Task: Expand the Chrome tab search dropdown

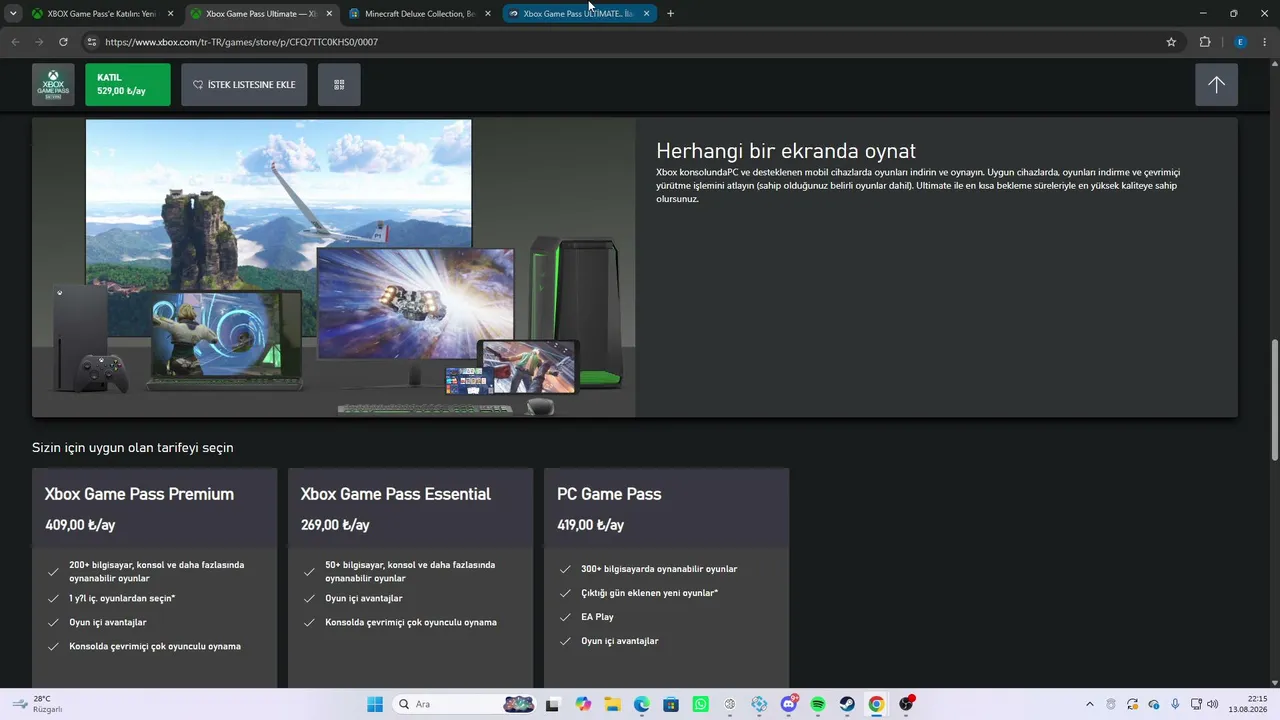Action: (x=13, y=14)
